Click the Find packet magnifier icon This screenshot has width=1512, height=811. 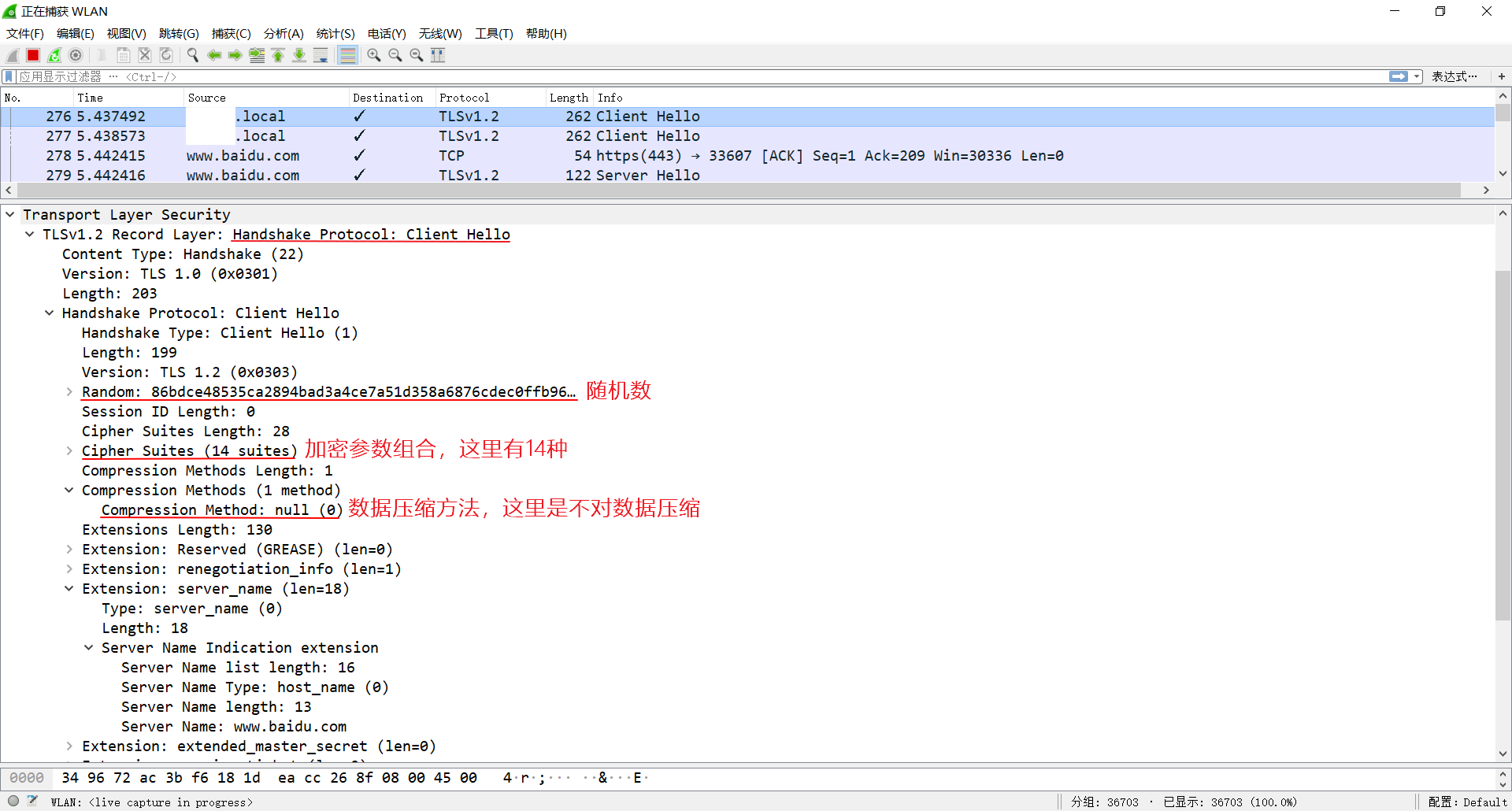tap(192, 55)
